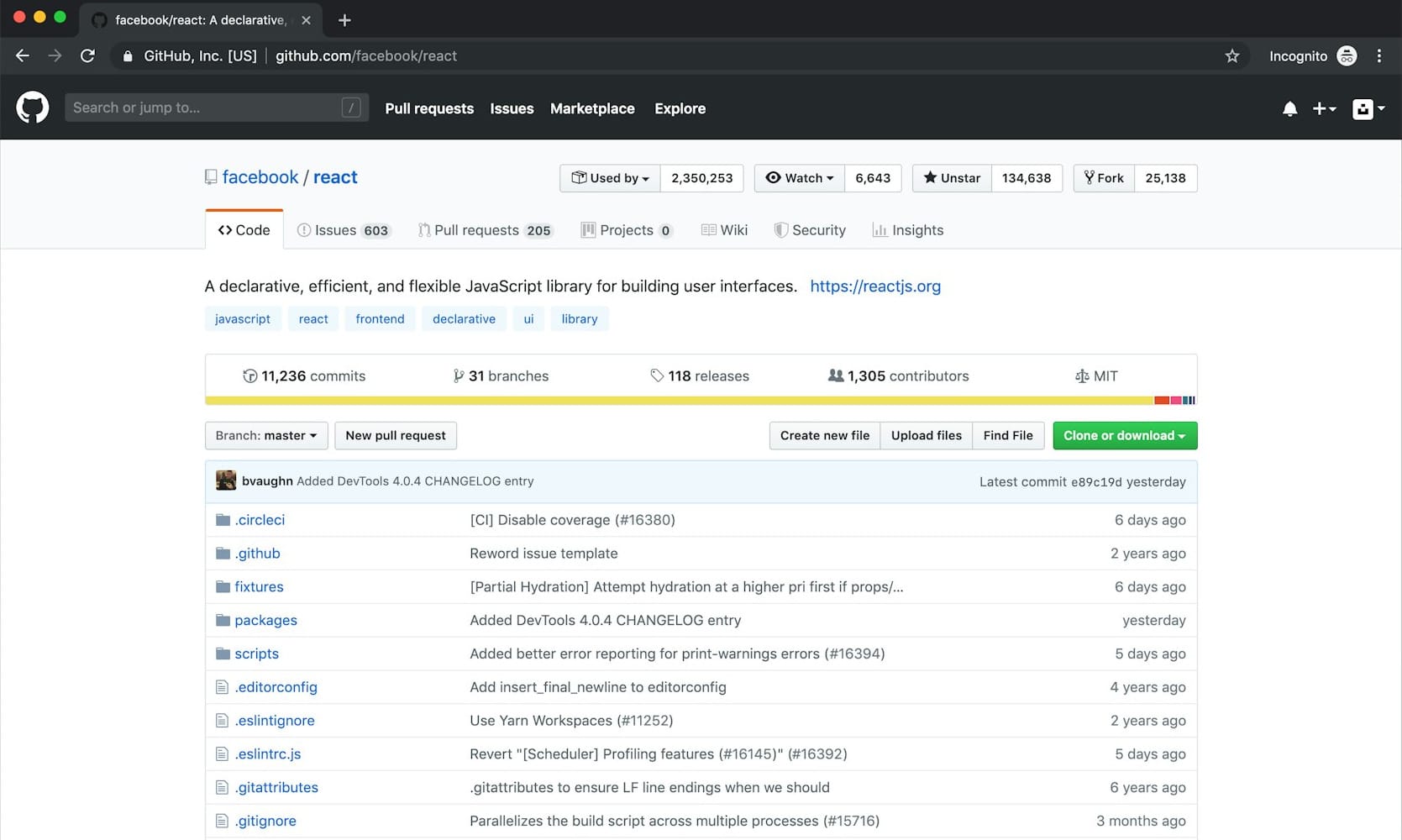Viewport: 1402px width, 840px height.
Task: Click the browser forward arrow
Action: 55,55
